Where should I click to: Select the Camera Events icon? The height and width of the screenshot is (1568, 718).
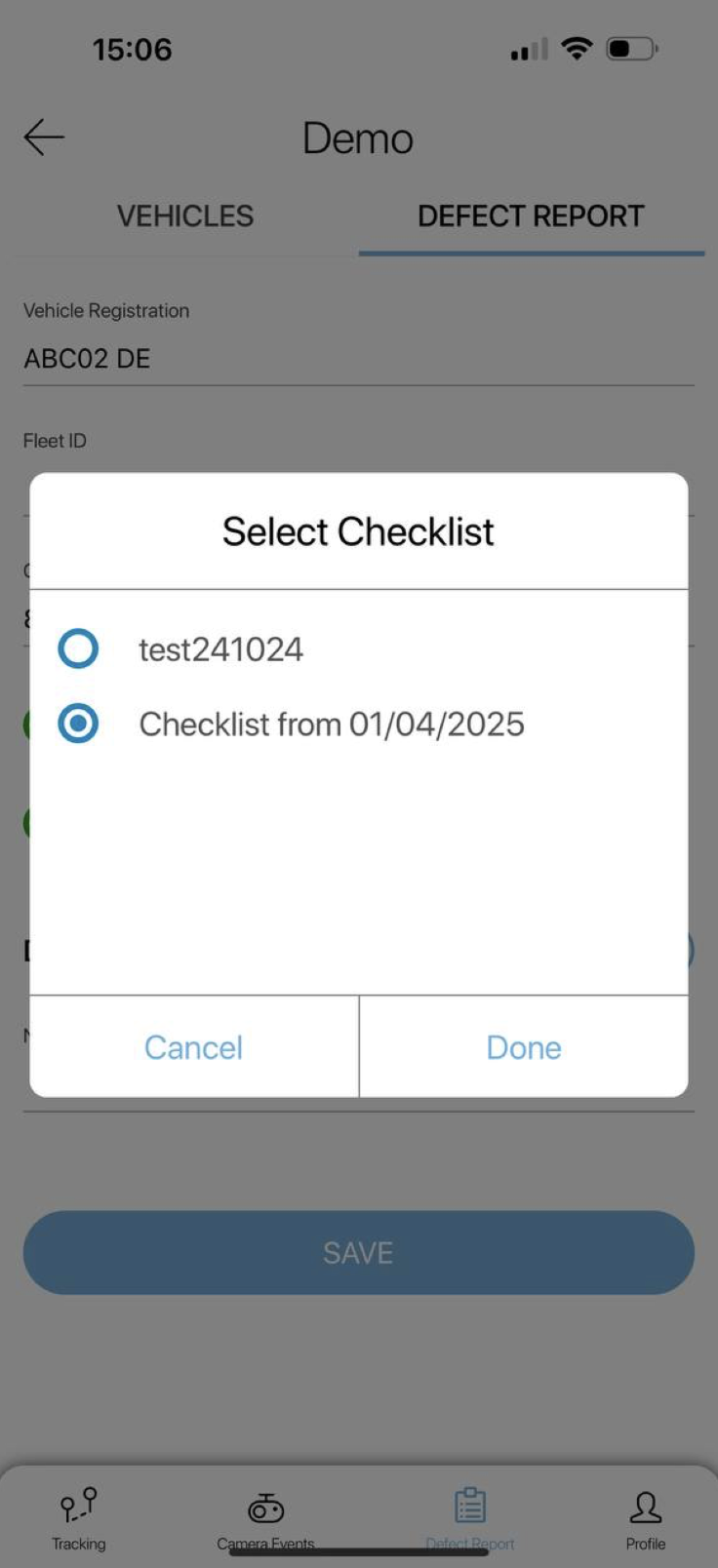pyautogui.click(x=265, y=1509)
